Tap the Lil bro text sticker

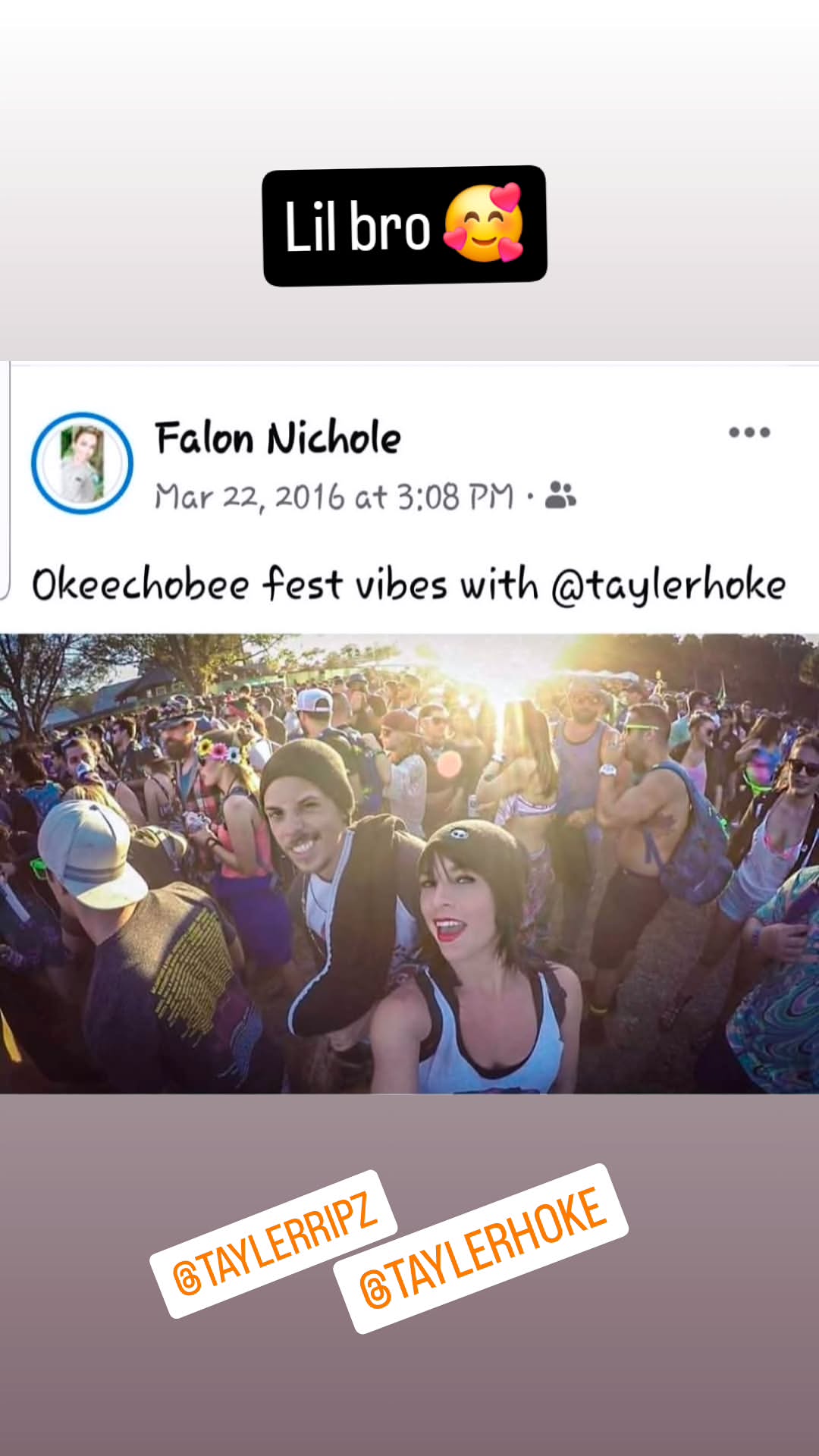pos(404,226)
